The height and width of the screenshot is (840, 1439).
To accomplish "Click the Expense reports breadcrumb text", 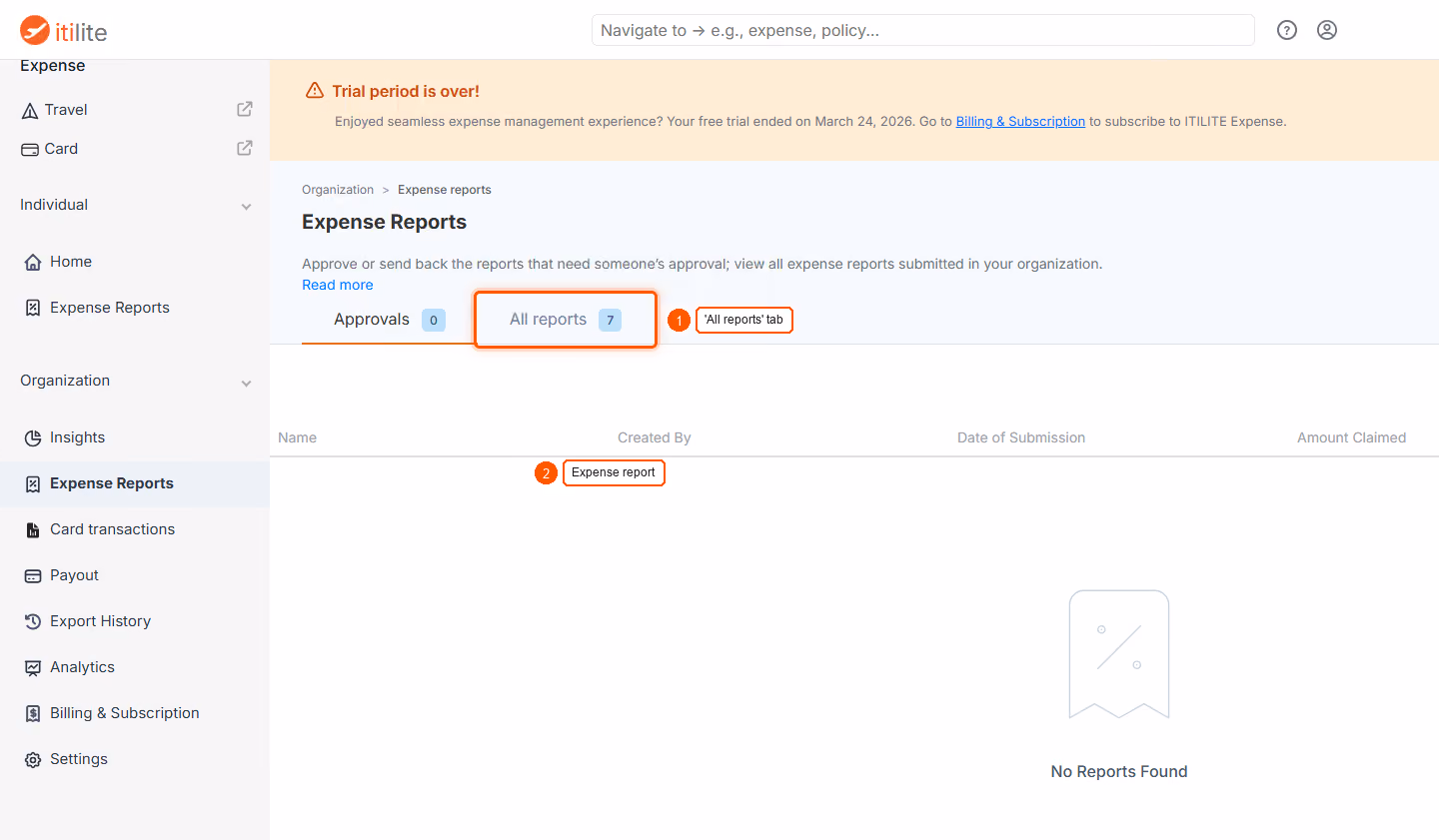I will point(445,190).
